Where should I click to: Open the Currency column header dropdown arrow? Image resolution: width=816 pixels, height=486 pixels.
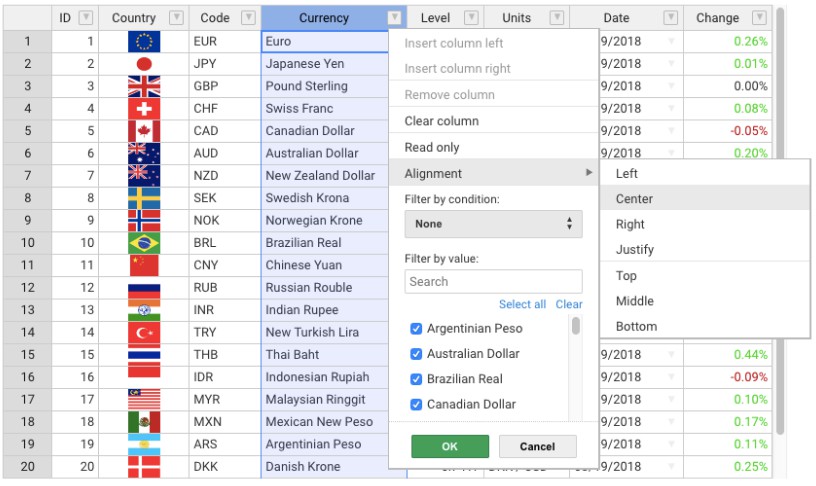pyautogui.click(x=395, y=18)
